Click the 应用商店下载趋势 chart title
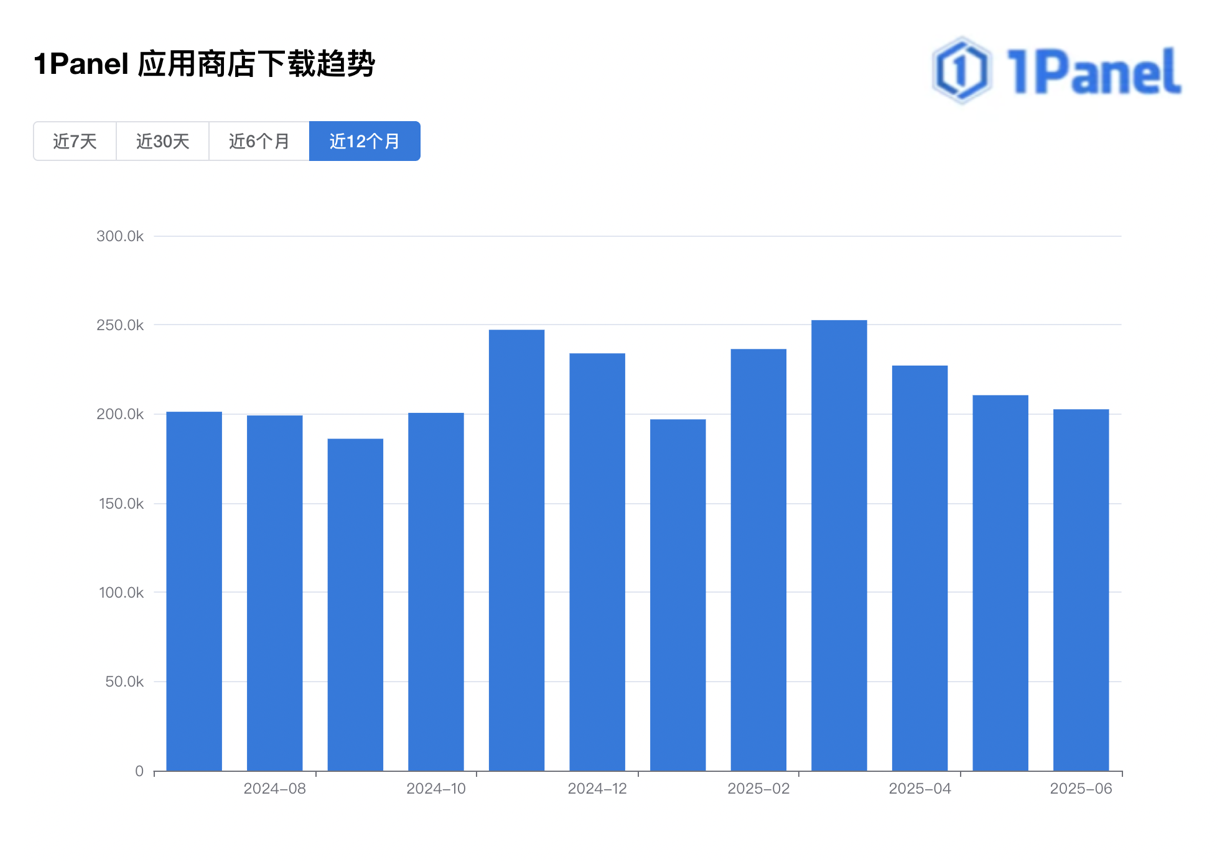The height and width of the screenshot is (866, 1218). tap(256, 65)
